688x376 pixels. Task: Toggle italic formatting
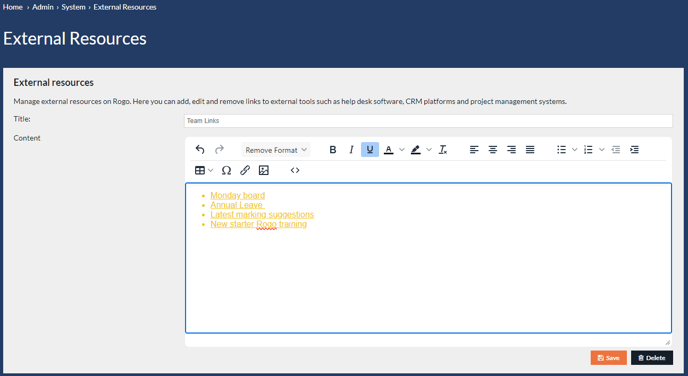coord(351,150)
